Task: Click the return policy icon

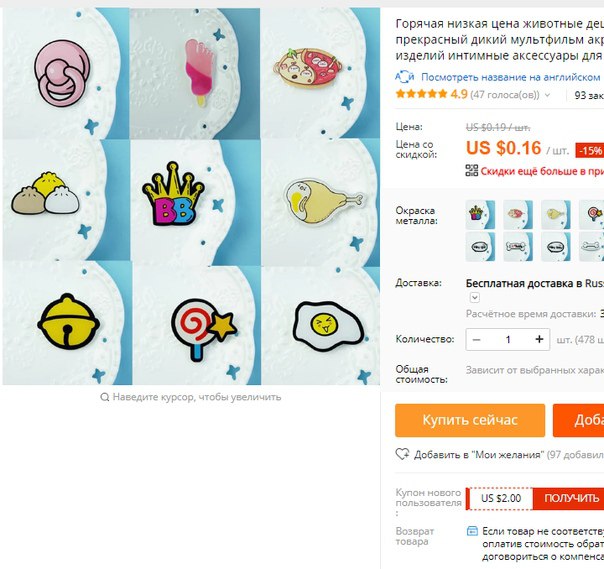Action: (x=472, y=531)
